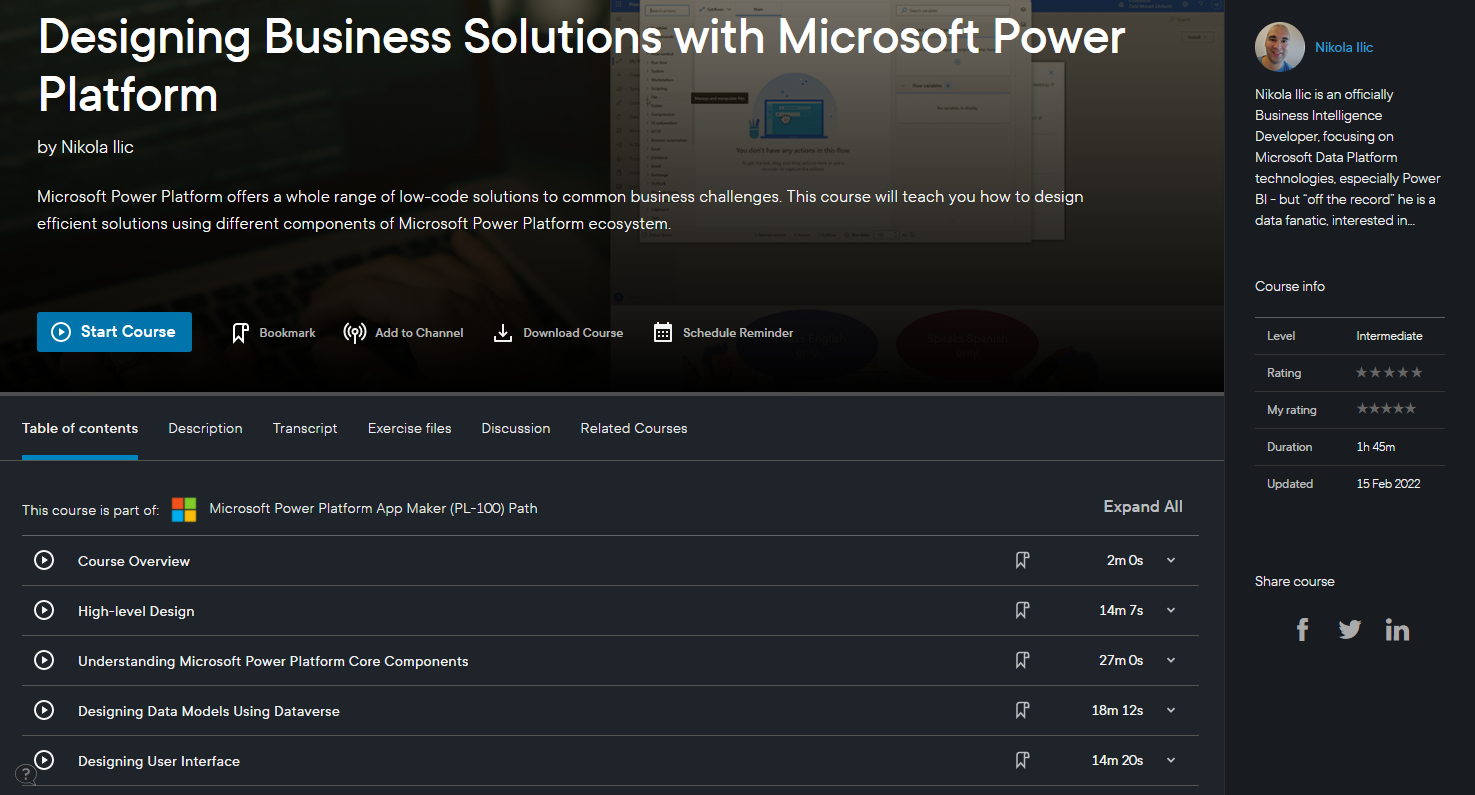Image resolution: width=1475 pixels, height=795 pixels.
Task: Bookmark the Understanding Core Components module
Action: click(x=1022, y=660)
